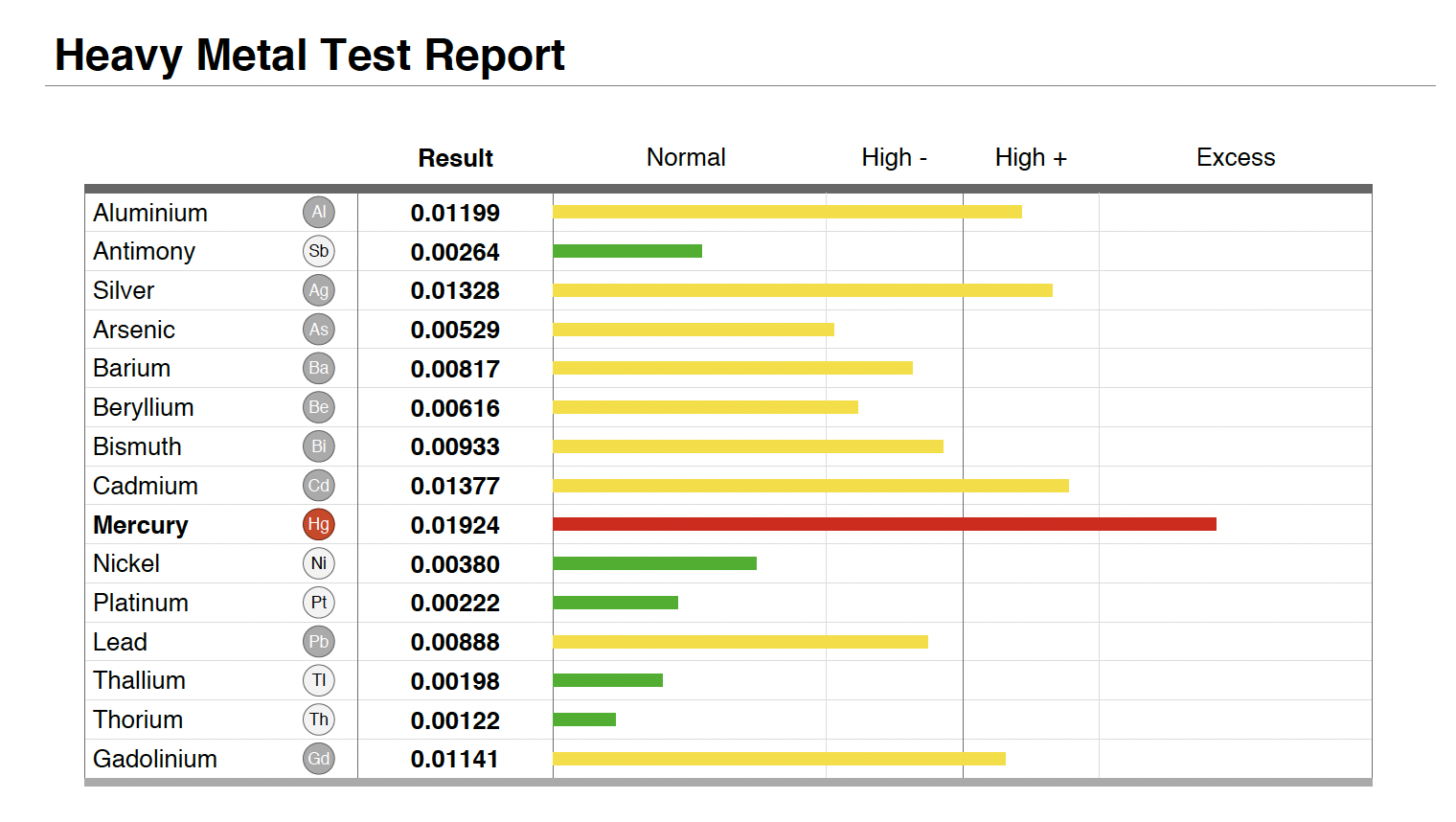This screenshot has height=822, width=1456.
Task: Click the Al element symbol icon
Action: (x=319, y=212)
